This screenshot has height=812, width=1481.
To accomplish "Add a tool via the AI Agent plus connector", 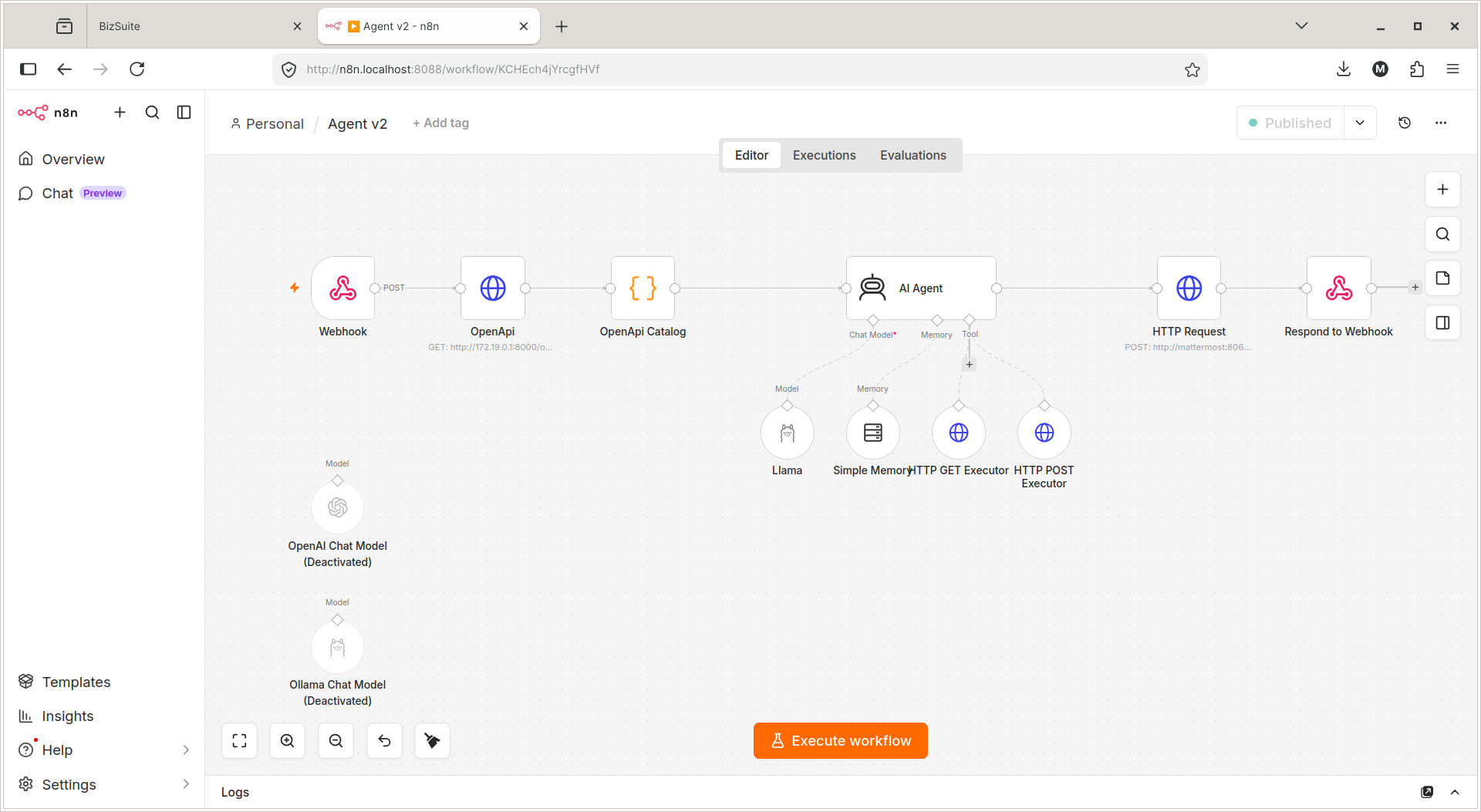I will point(970,364).
